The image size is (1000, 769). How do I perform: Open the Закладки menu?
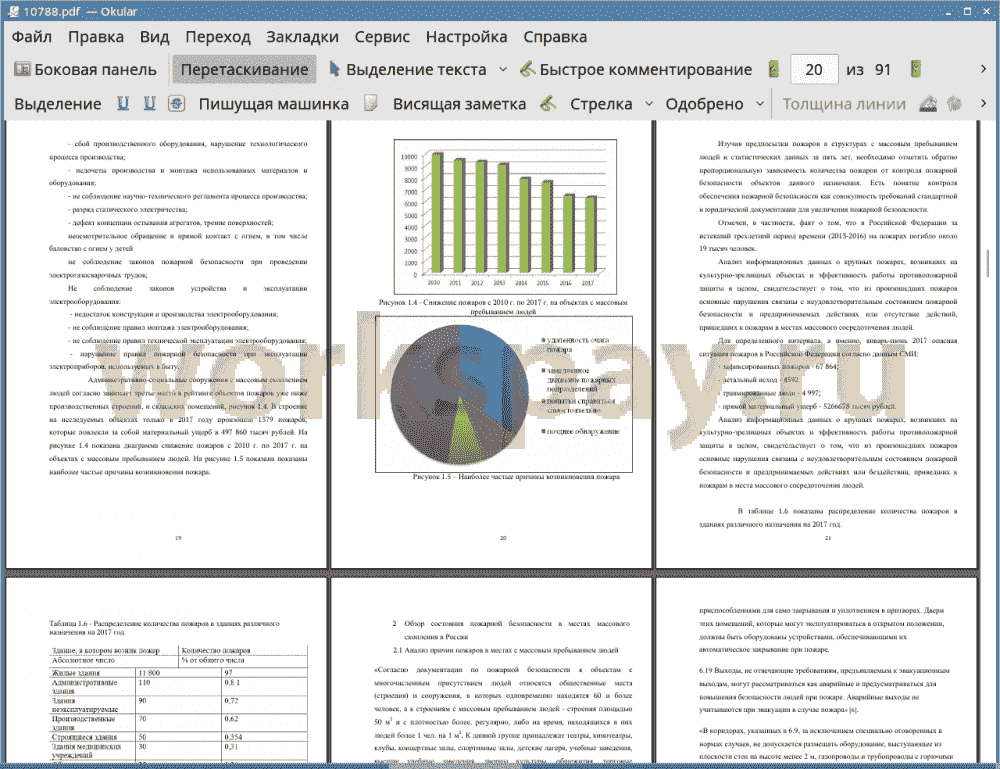click(302, 37)
